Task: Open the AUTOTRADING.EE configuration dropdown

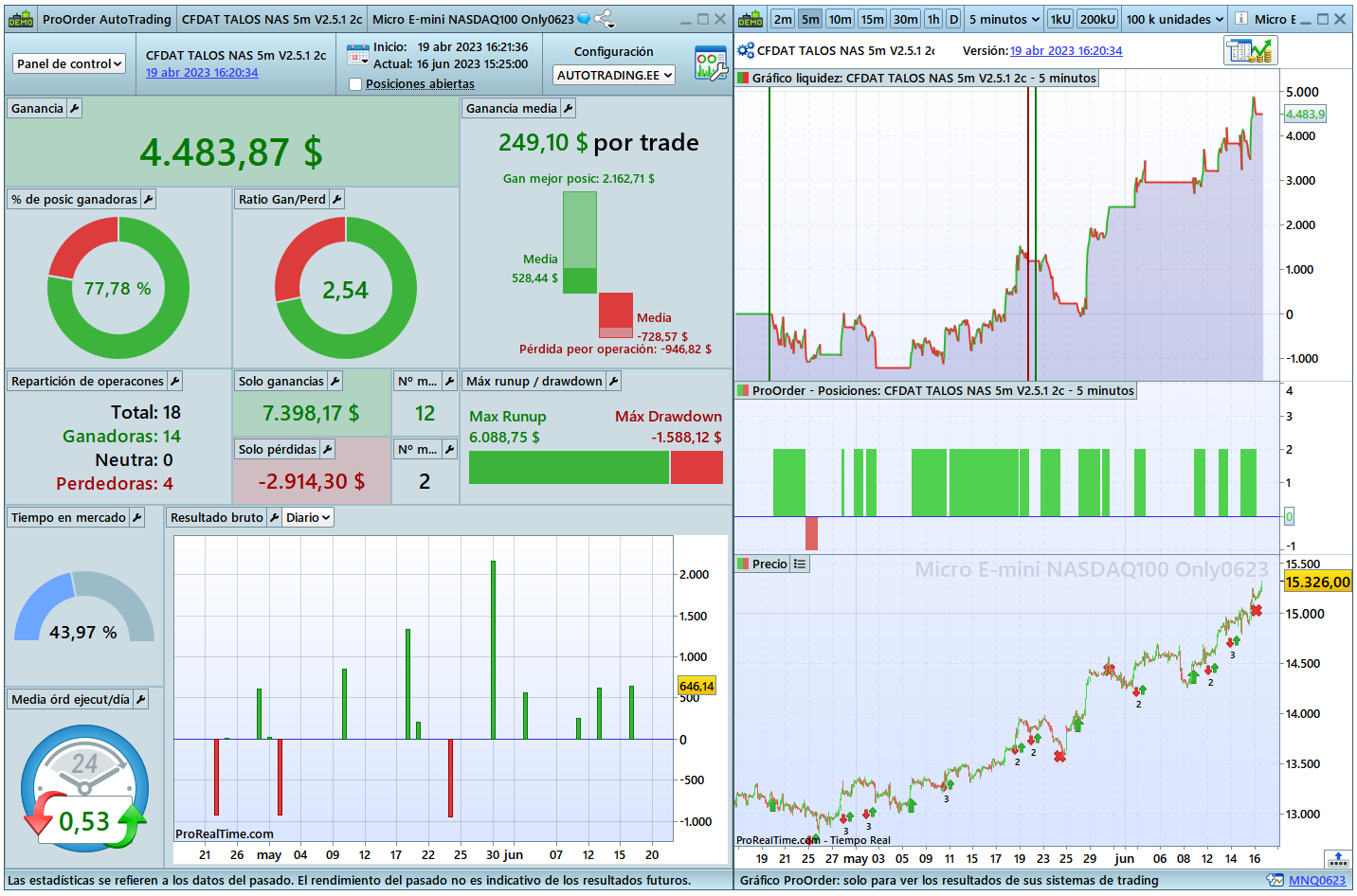Action: (x=614, y=75)
